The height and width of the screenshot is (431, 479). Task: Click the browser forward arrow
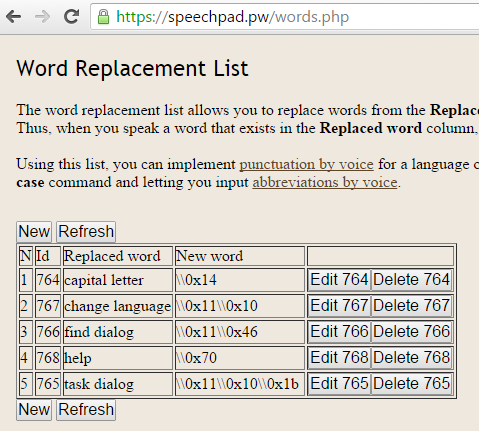[x=42, y=16]
